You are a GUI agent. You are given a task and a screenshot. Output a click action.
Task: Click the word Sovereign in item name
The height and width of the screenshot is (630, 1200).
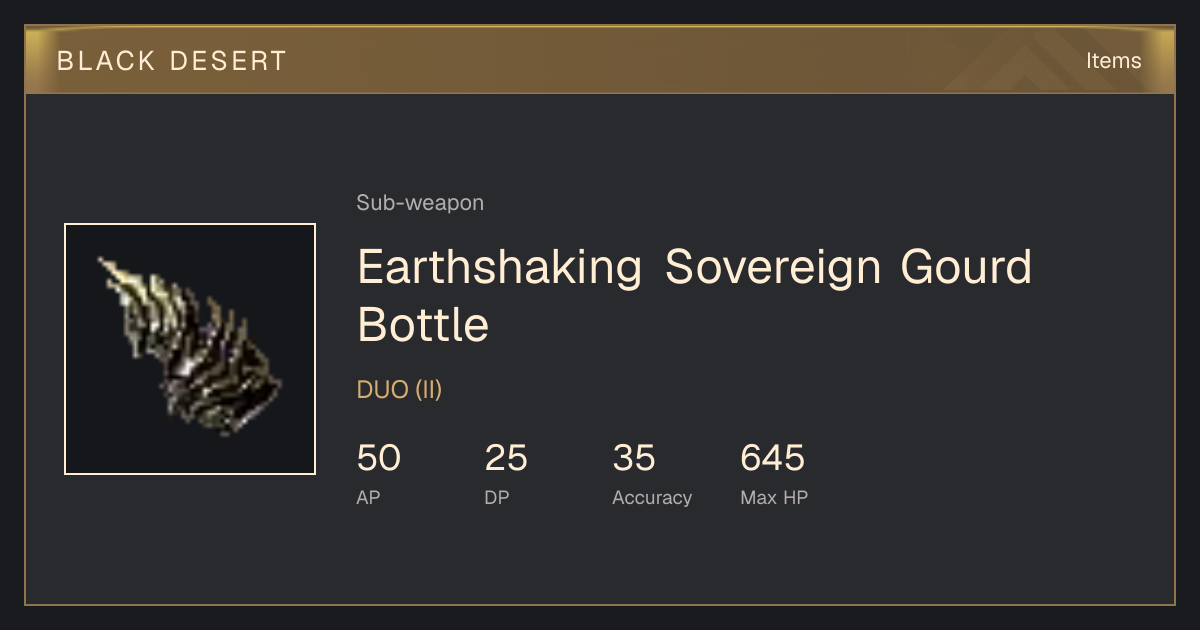pos(771,268)
